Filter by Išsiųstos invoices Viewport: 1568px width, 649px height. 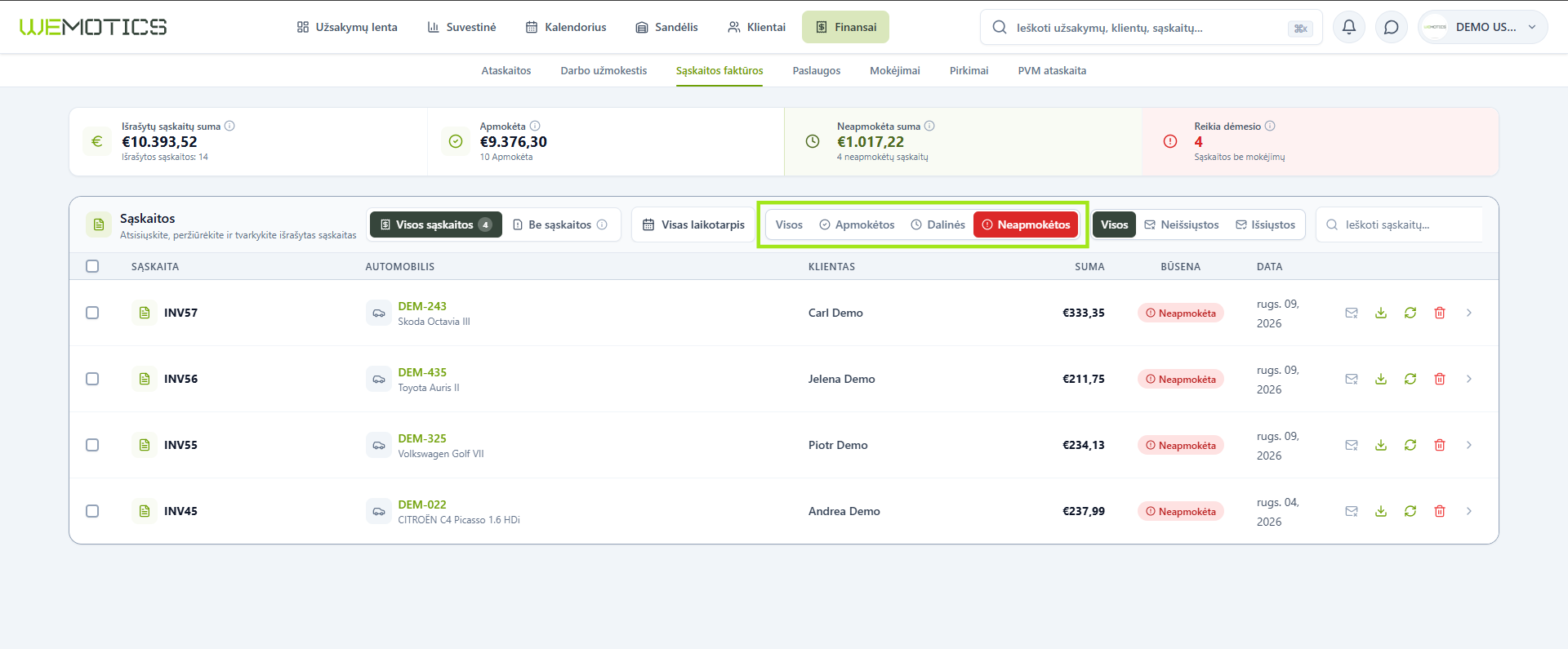[1265, 224]
